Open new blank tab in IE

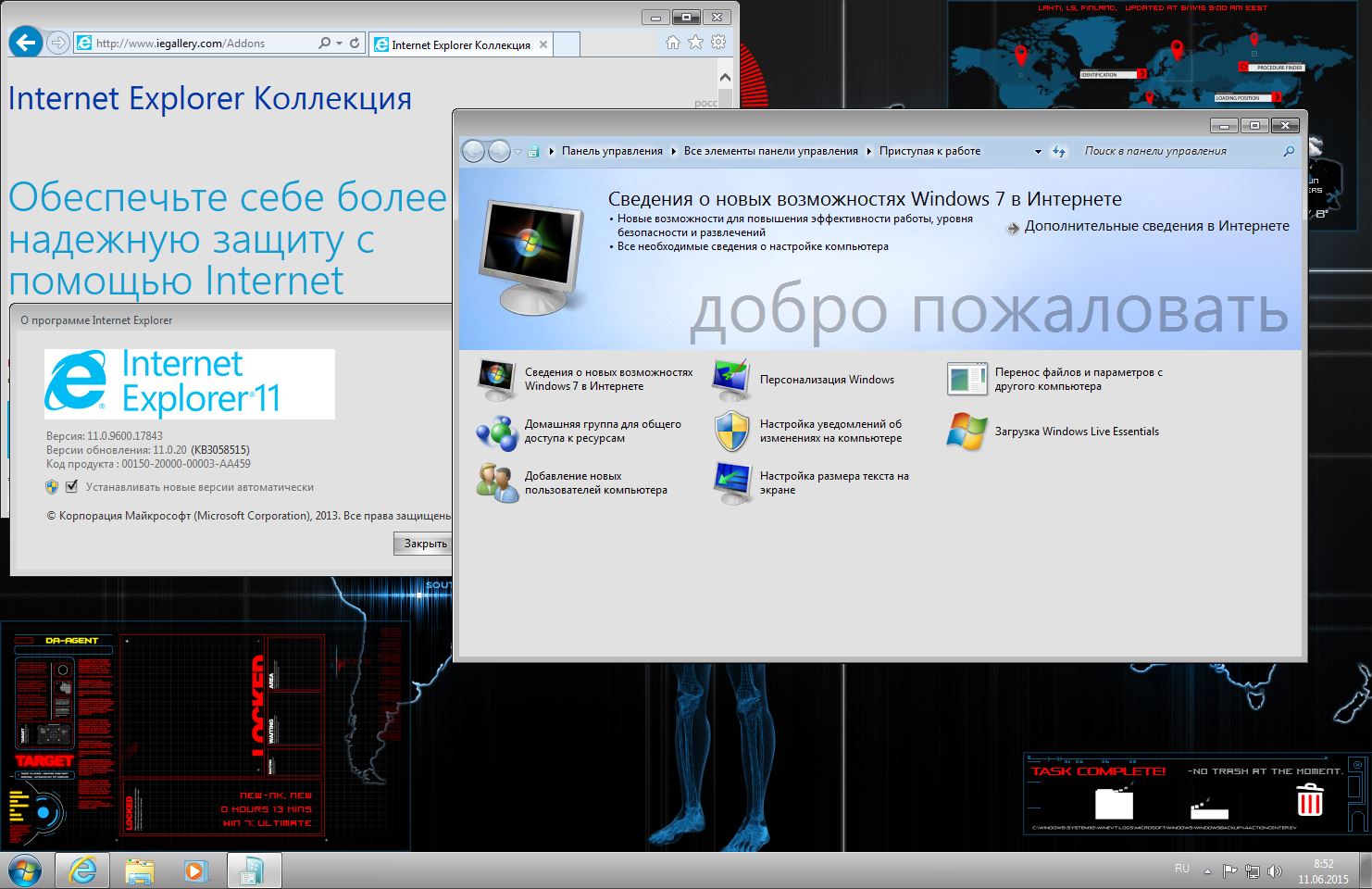pyautogui.click(x=567, y=44)
